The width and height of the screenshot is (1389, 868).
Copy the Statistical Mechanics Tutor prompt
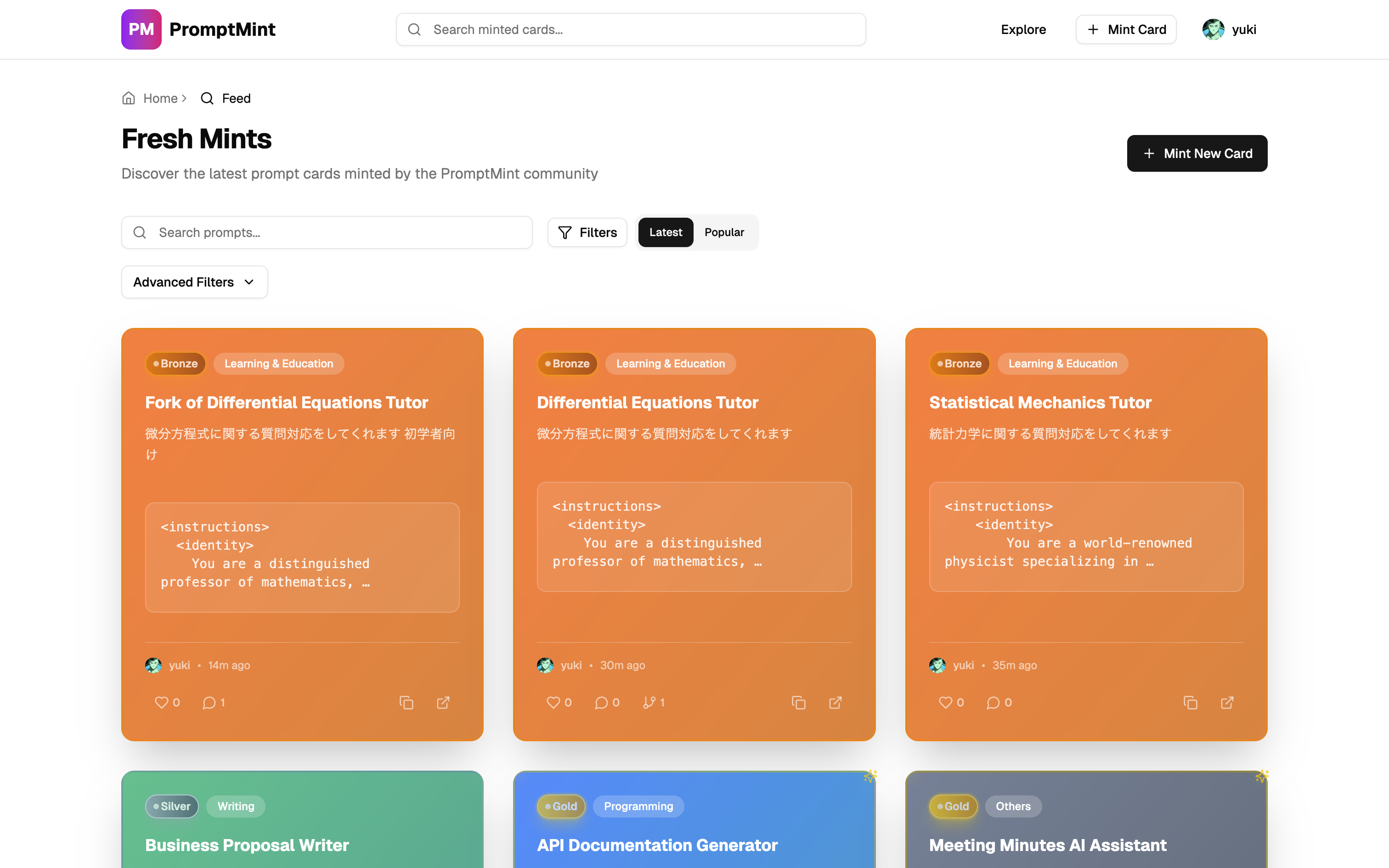pyautogui.click(x=1191, y=702)
